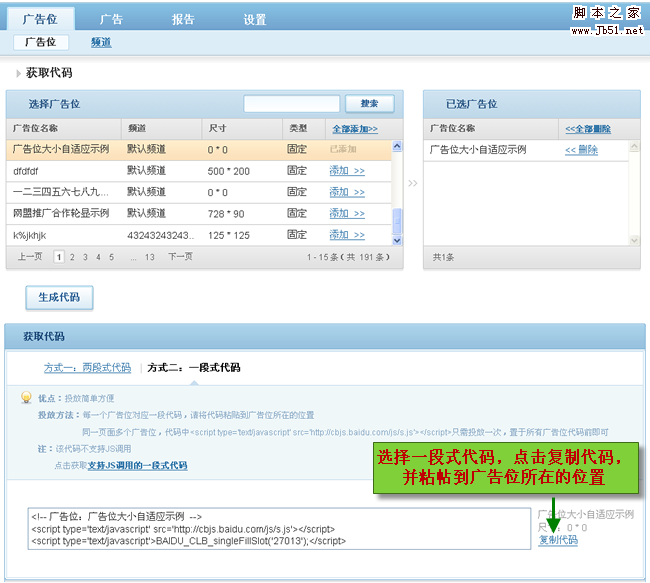Screen dimensions: 650x583
Task: Select the 广告位大小自适应示例 row in list
Action: [x=199, y=150]
